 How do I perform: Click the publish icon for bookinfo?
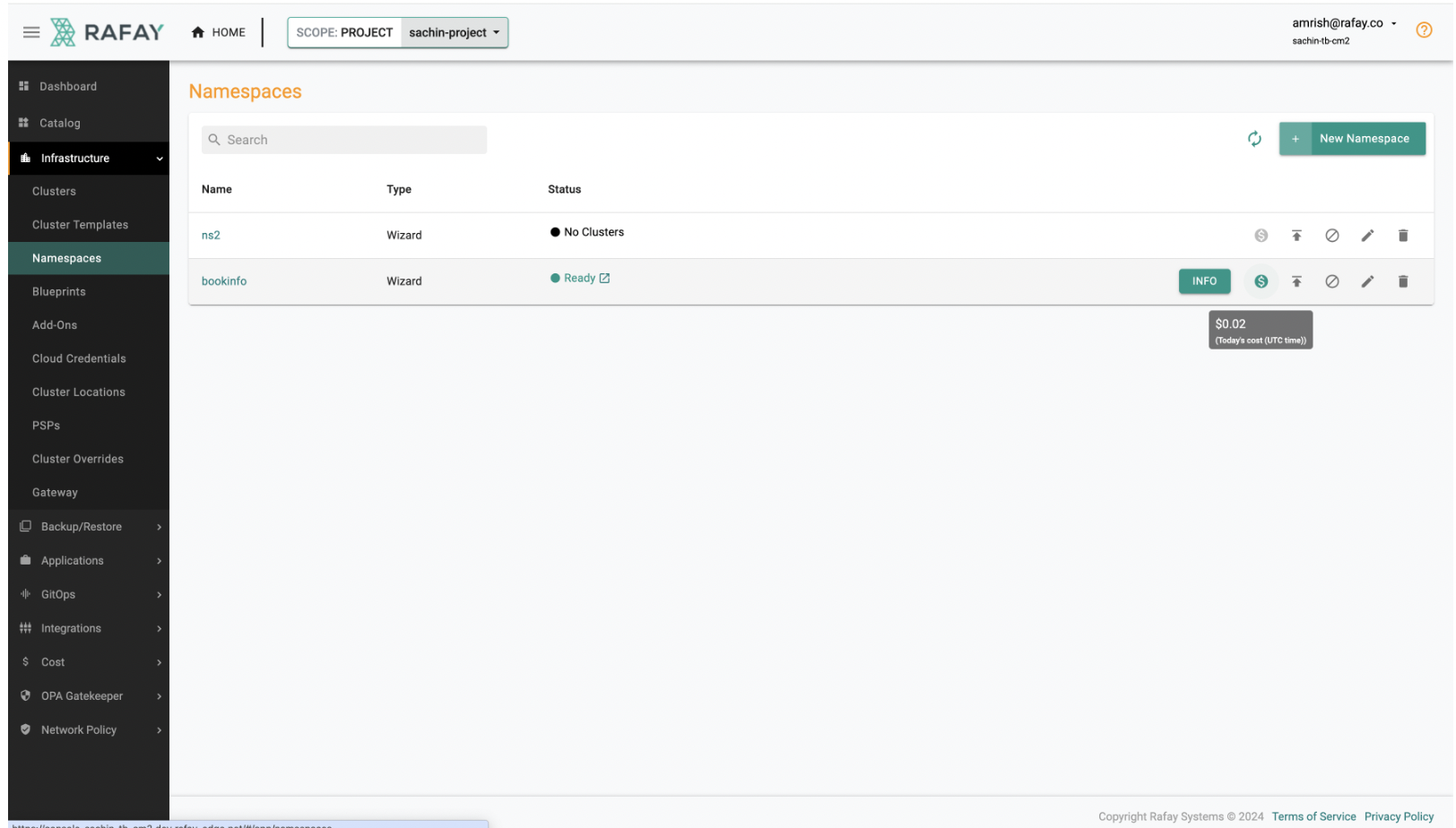point(1296,281)
